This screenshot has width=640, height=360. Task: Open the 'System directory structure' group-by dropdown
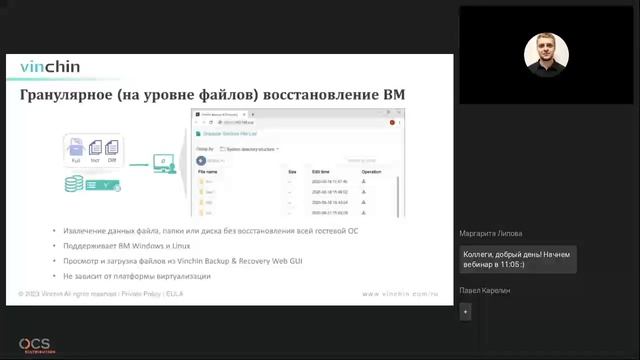tap(250, 149)
